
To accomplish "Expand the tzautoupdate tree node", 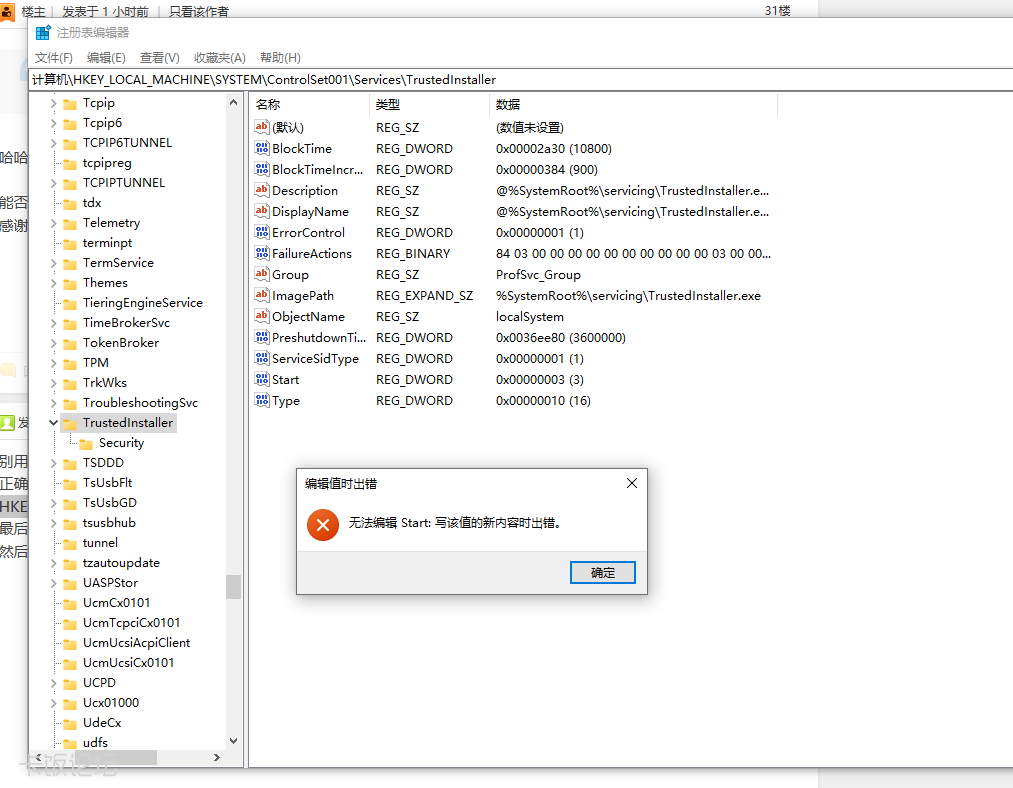I will point(54,563).
